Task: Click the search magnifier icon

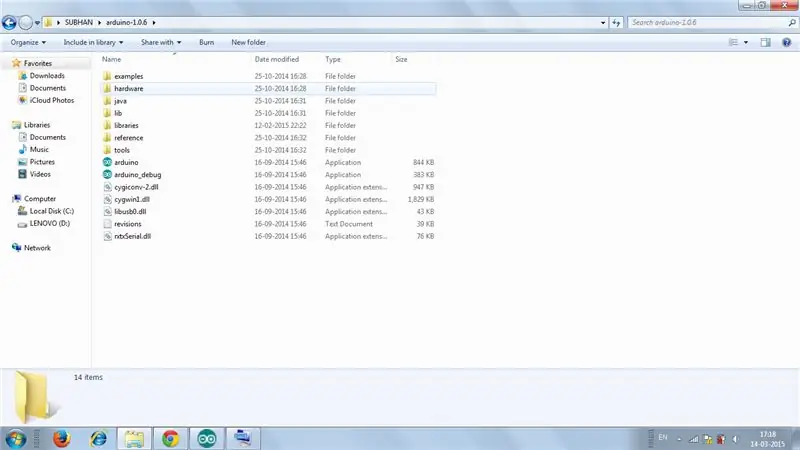Action: pos(792,22)
